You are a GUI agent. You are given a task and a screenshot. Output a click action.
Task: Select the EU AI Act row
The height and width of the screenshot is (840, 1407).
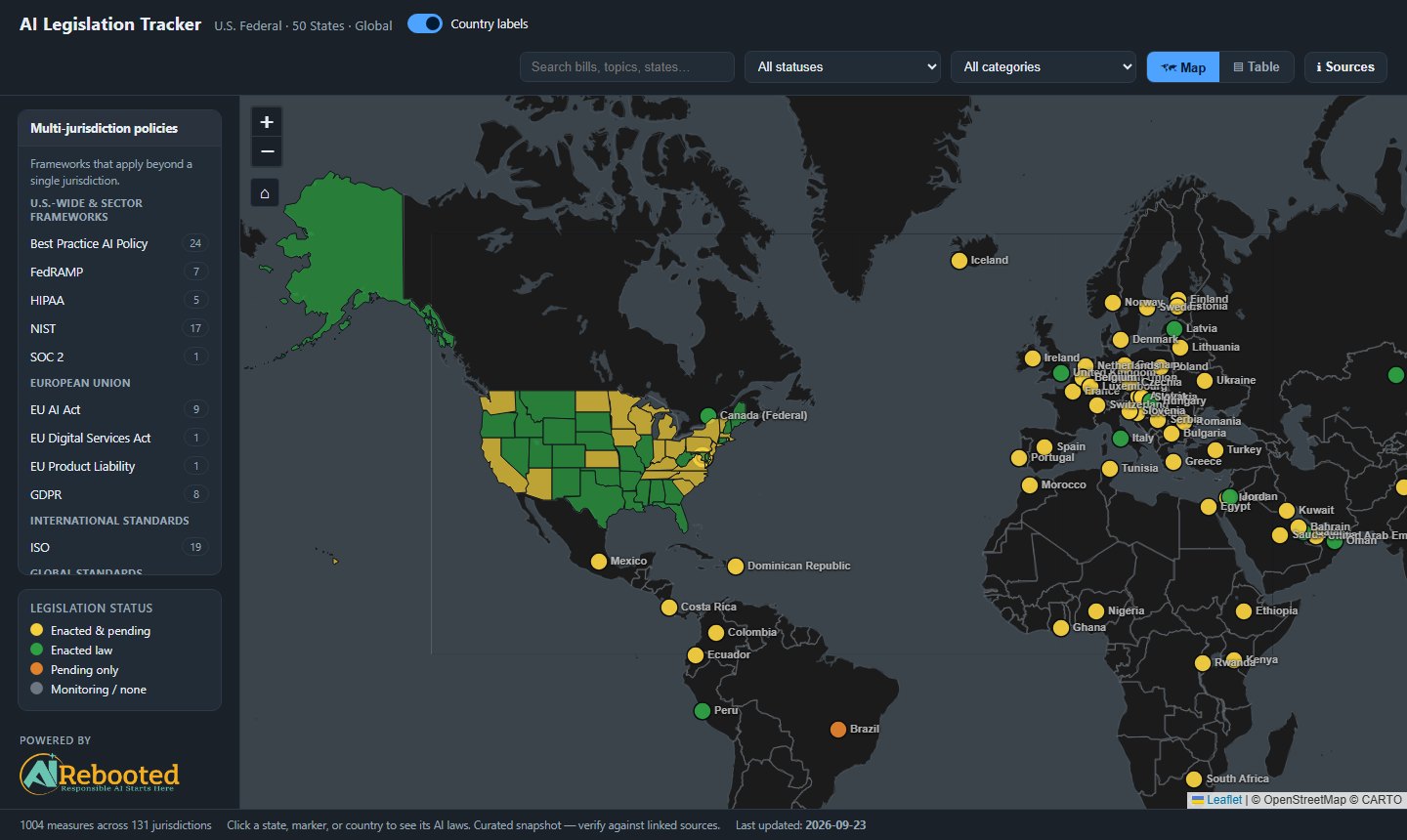(x=119, y=410)
